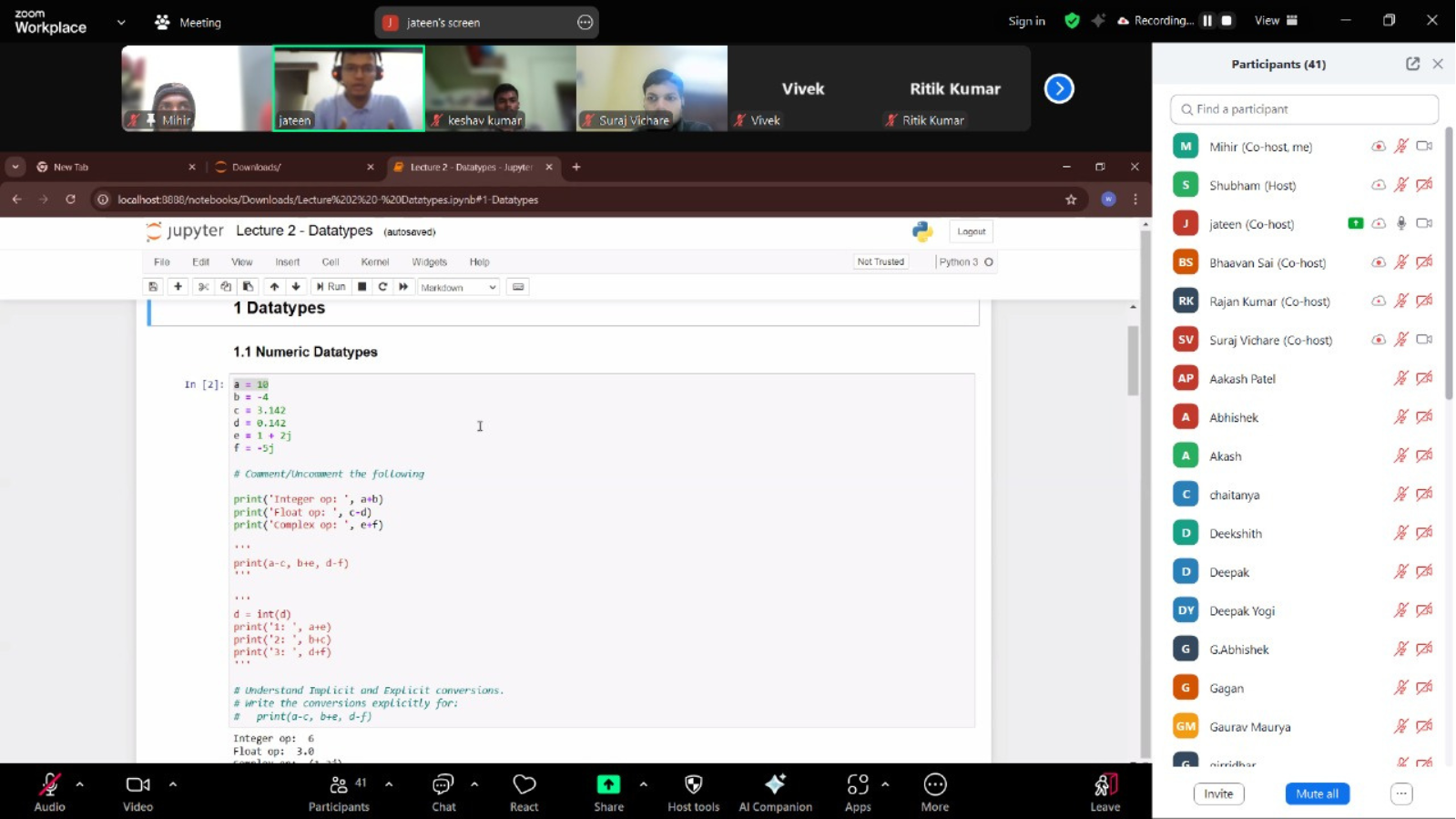Toggle Mihir (Co-host, me) video icon
1456x819 pixels.
click(1425, 147)
